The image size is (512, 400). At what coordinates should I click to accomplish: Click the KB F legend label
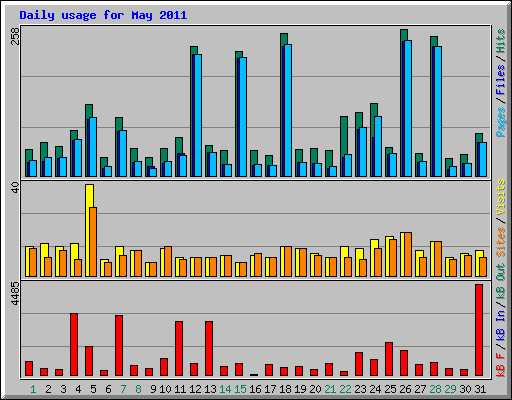(501, 365)
